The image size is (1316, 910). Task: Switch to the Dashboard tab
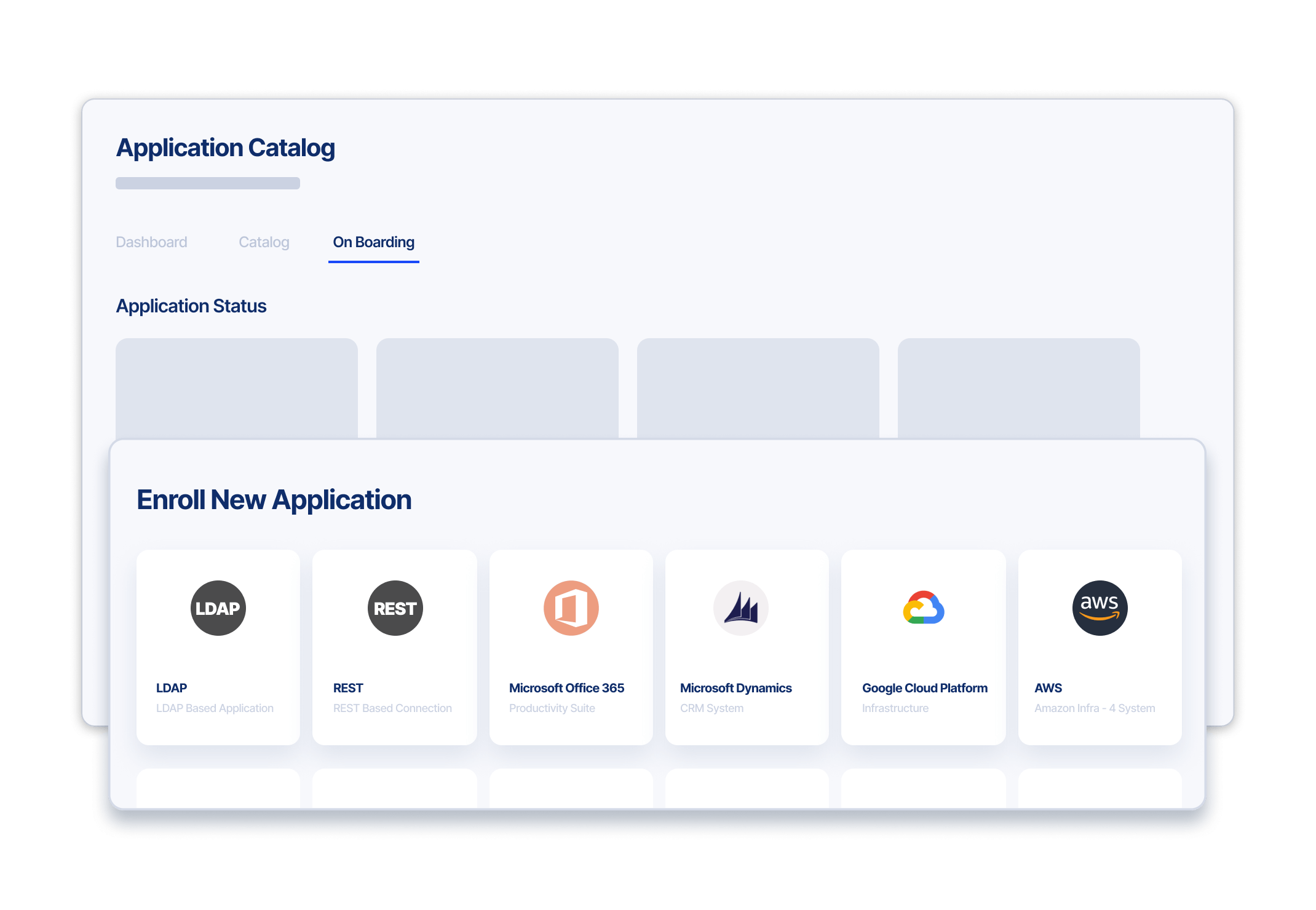pyautogui.click(x=151, y=242)
